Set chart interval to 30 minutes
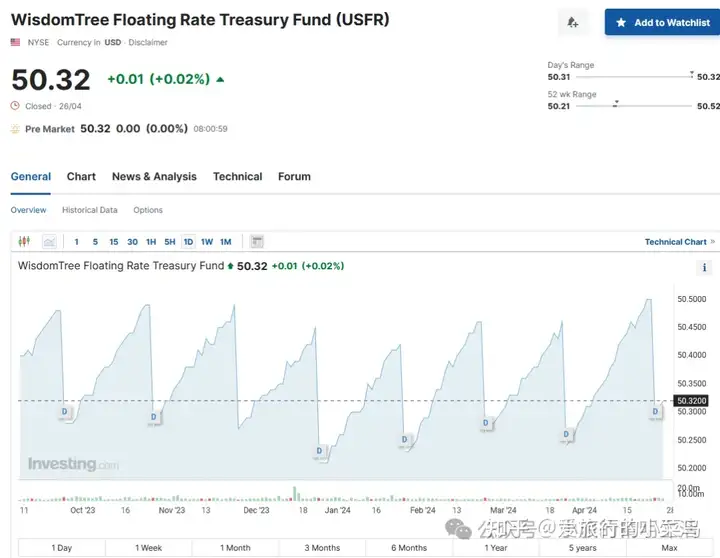This screenshot has width=720, height=558. 132,242
